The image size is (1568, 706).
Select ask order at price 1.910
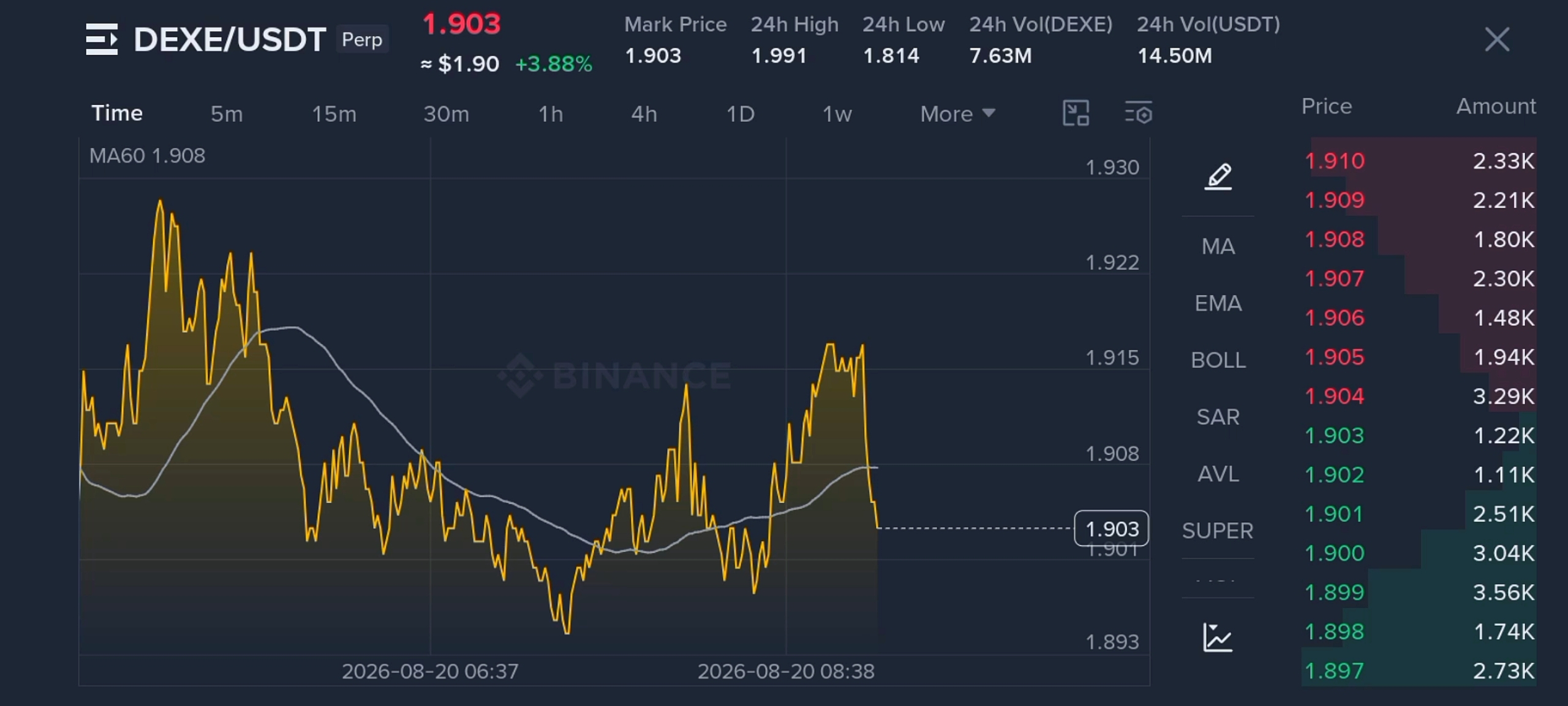[1419, 161]
